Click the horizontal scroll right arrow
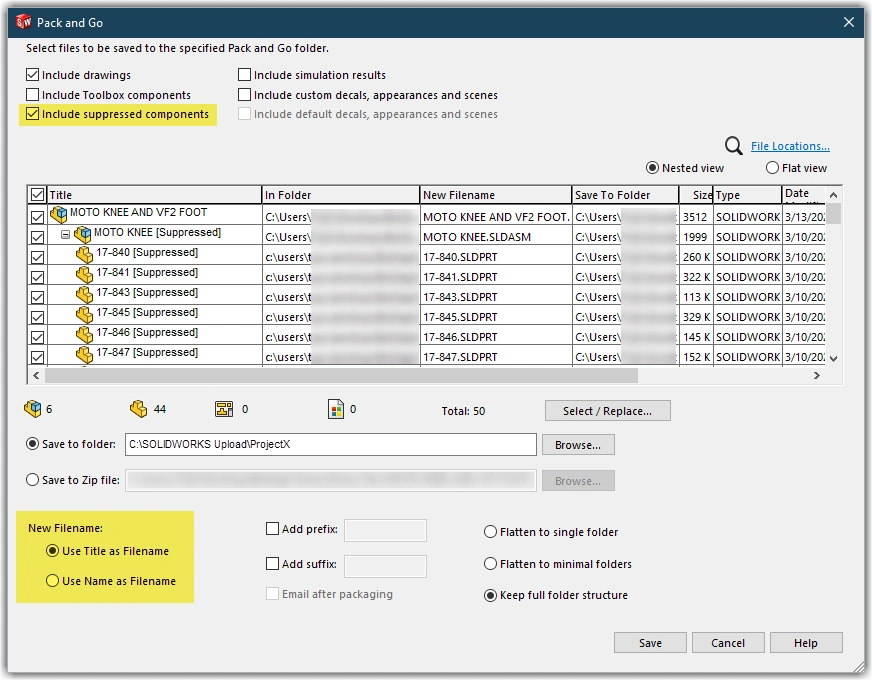This screenshot has width=872, height=680. coord(816,375)
